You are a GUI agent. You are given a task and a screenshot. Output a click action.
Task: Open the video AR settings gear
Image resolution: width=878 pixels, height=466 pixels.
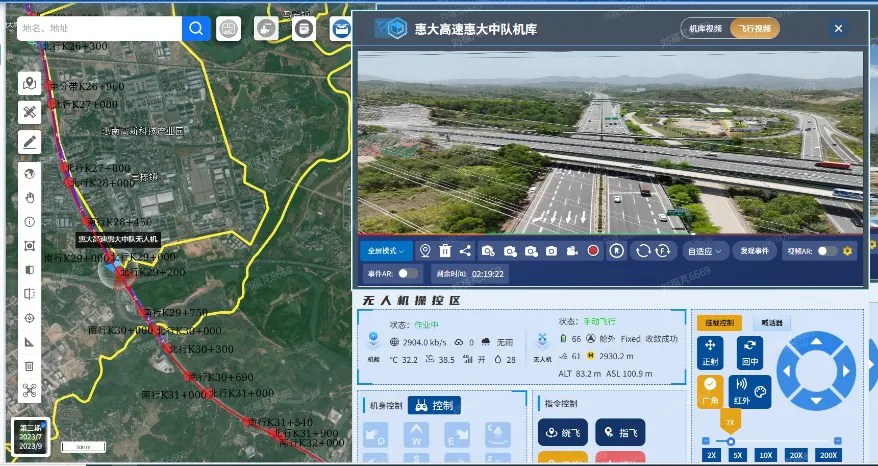(x=848, y=251)
